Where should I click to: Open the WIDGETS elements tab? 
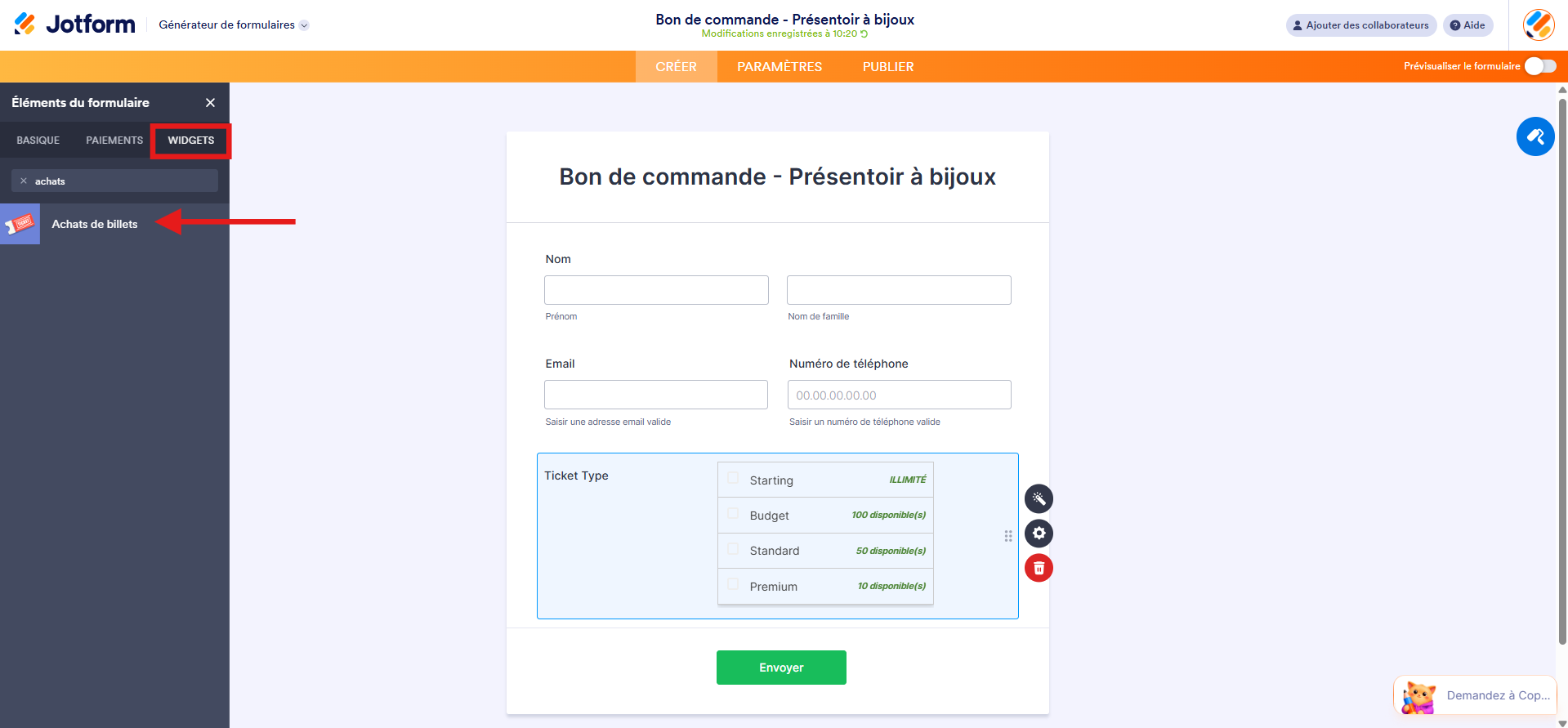point(191,141)
